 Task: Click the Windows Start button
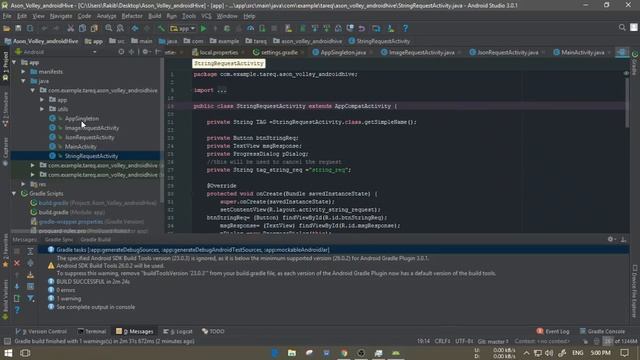[x=8, y=353]
